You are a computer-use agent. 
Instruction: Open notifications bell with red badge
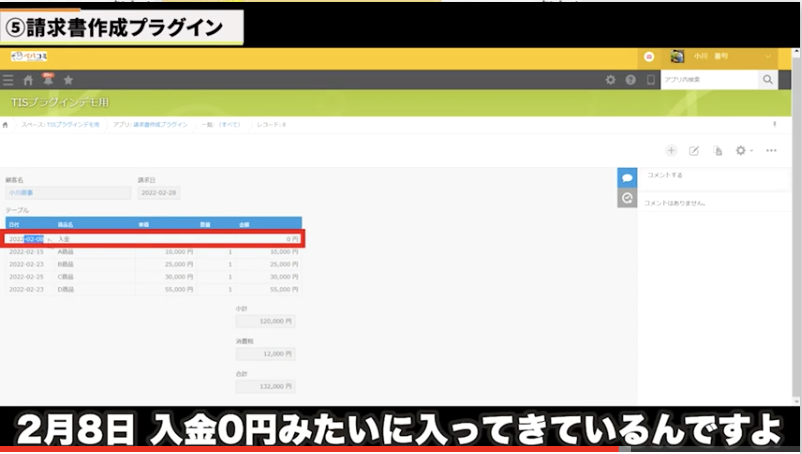click(47, 79)
